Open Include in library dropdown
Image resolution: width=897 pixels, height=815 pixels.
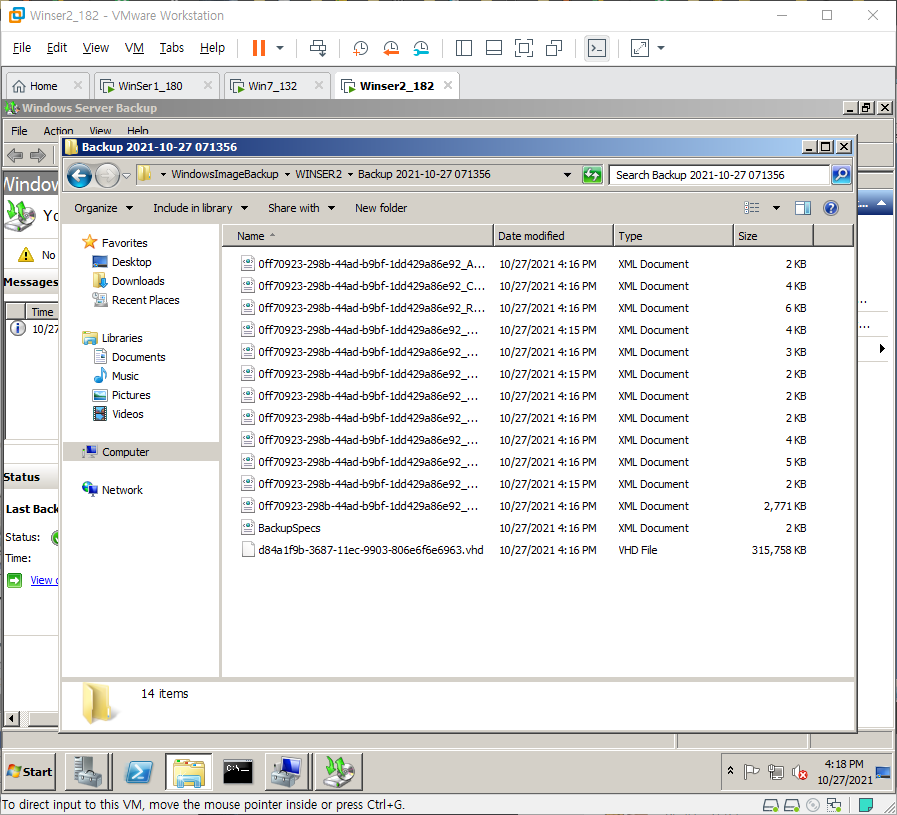[x=200, y=208]
